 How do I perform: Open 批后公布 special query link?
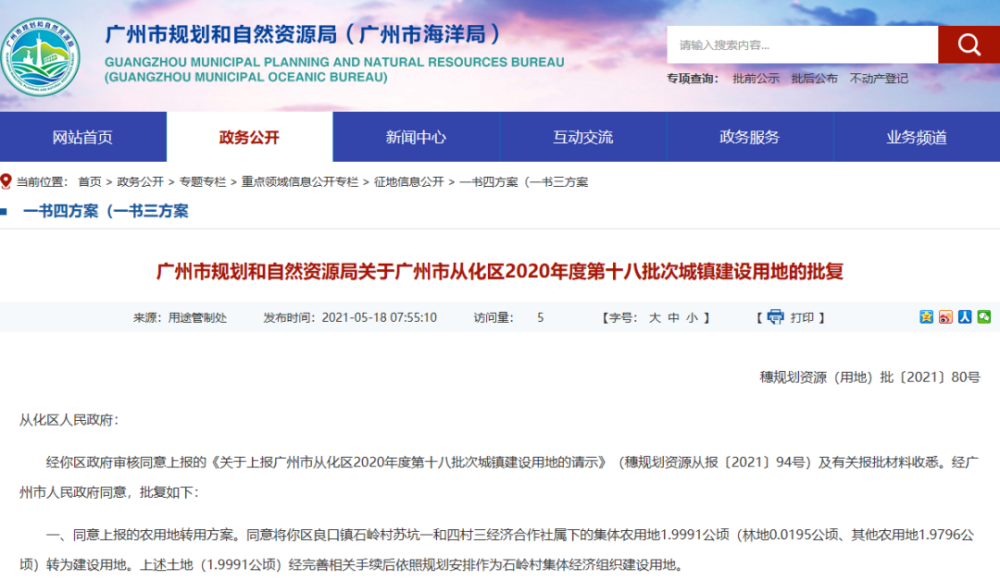point(814,78)
